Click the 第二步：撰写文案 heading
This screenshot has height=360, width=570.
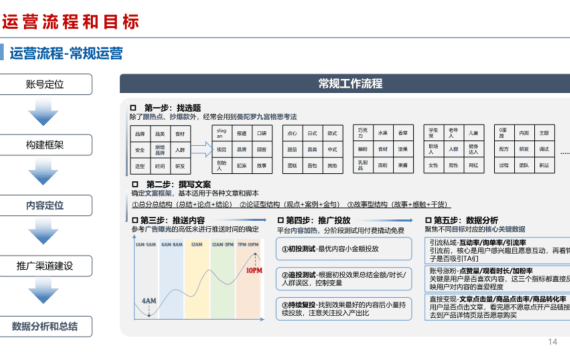(178, 184)
